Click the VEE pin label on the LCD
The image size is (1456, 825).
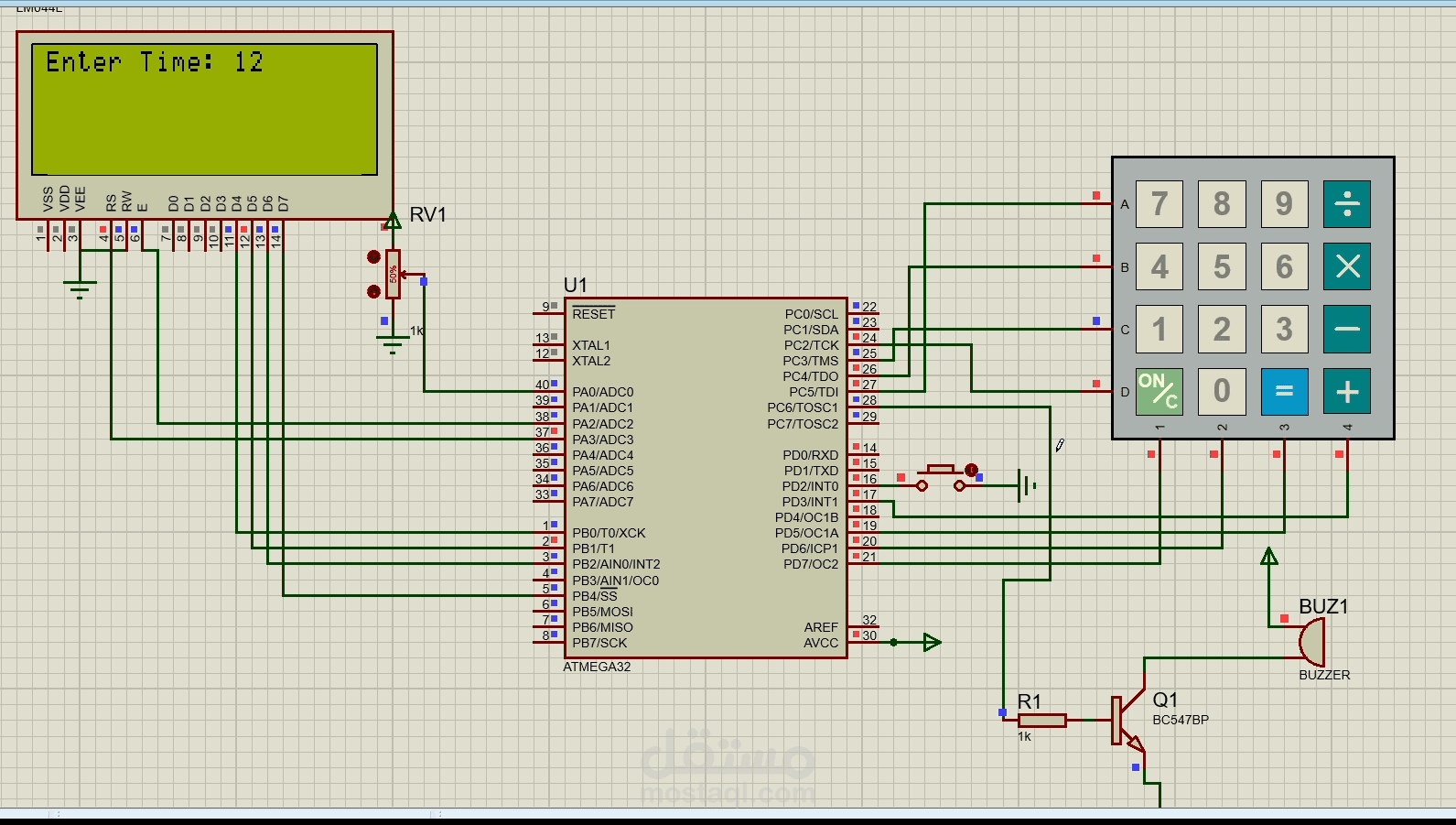tap(81, 200)
